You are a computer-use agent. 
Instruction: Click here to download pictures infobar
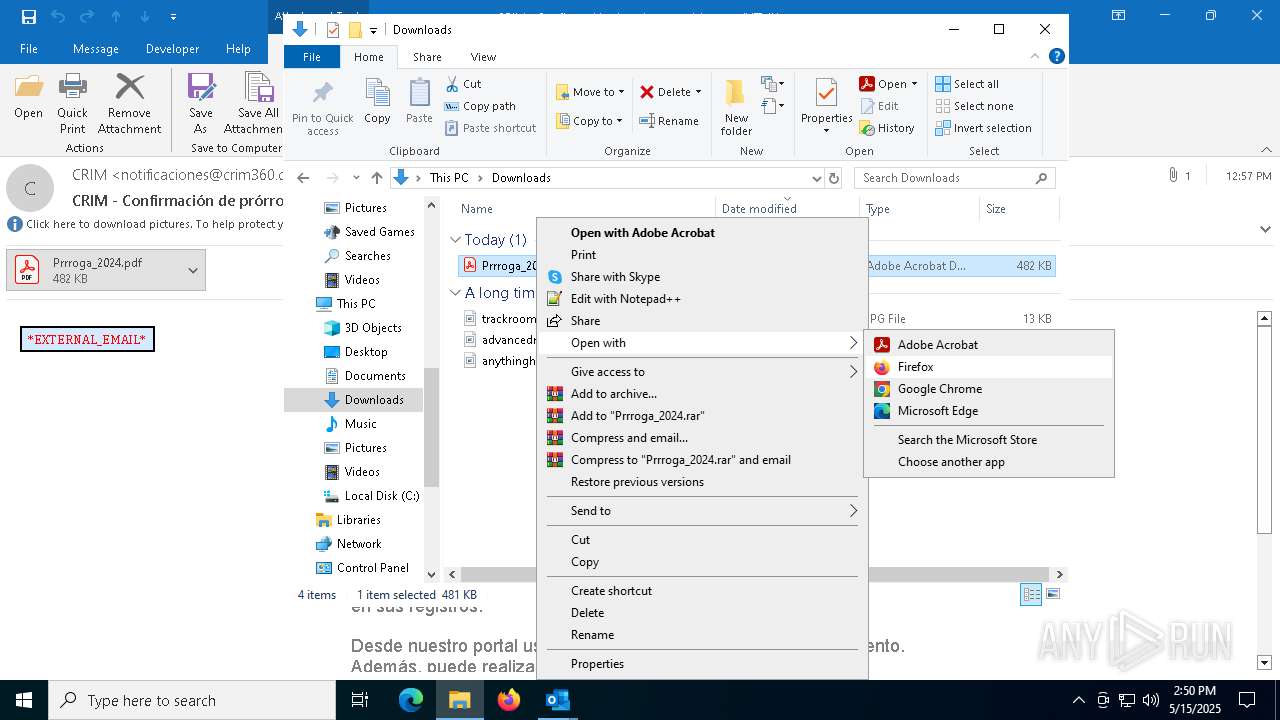pyautogui.click(x=146, y=224)
